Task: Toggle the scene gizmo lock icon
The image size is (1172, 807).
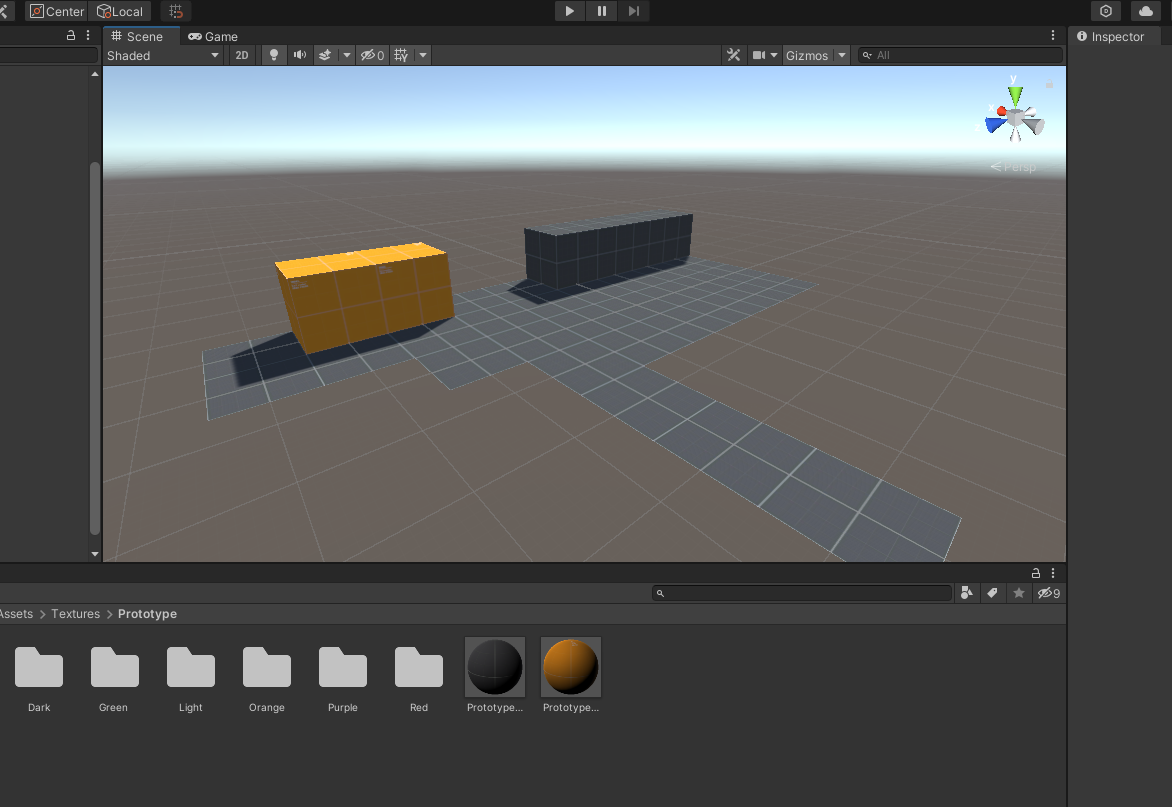Action: 1049,84
